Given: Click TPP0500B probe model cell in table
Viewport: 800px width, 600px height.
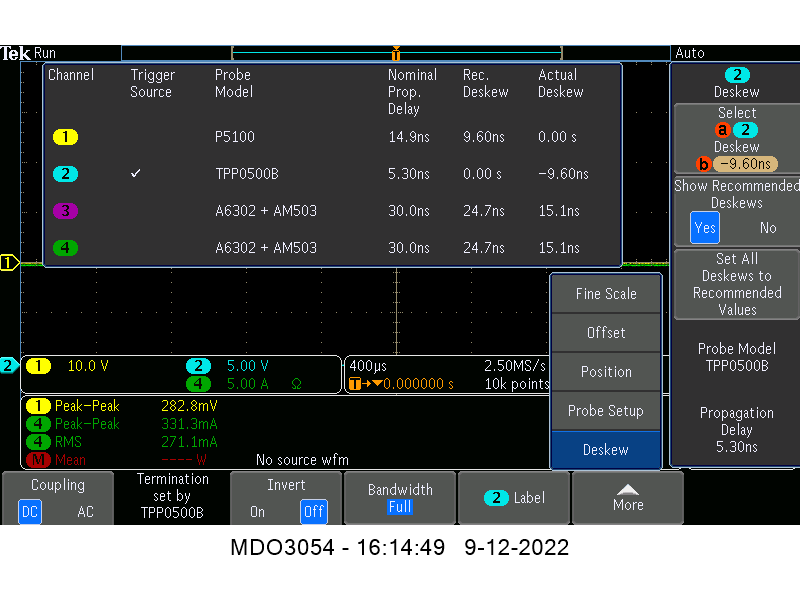Looking at the screenshot, I should 247,174.
